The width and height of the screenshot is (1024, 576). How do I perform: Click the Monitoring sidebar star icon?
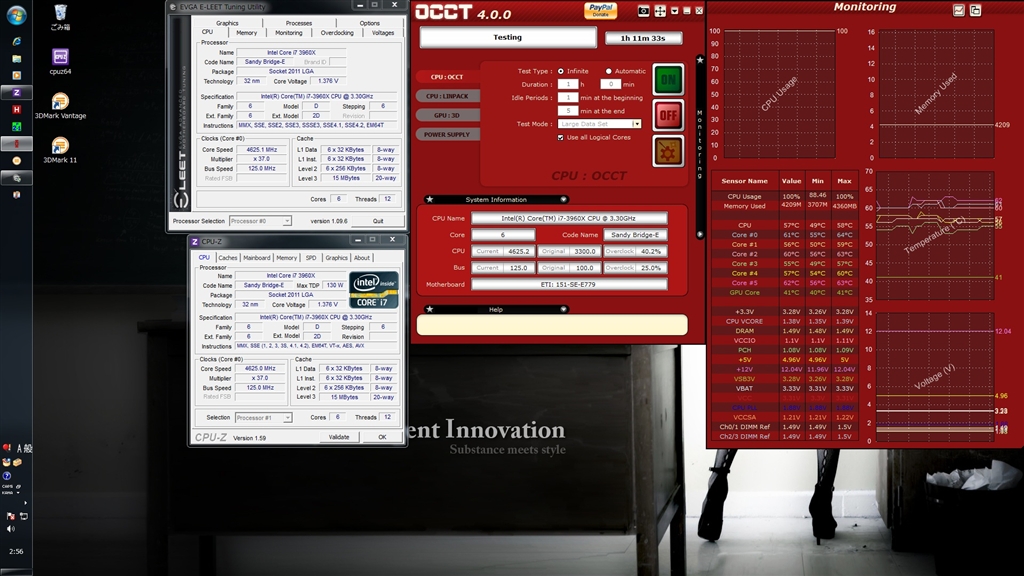pos(700,60)
